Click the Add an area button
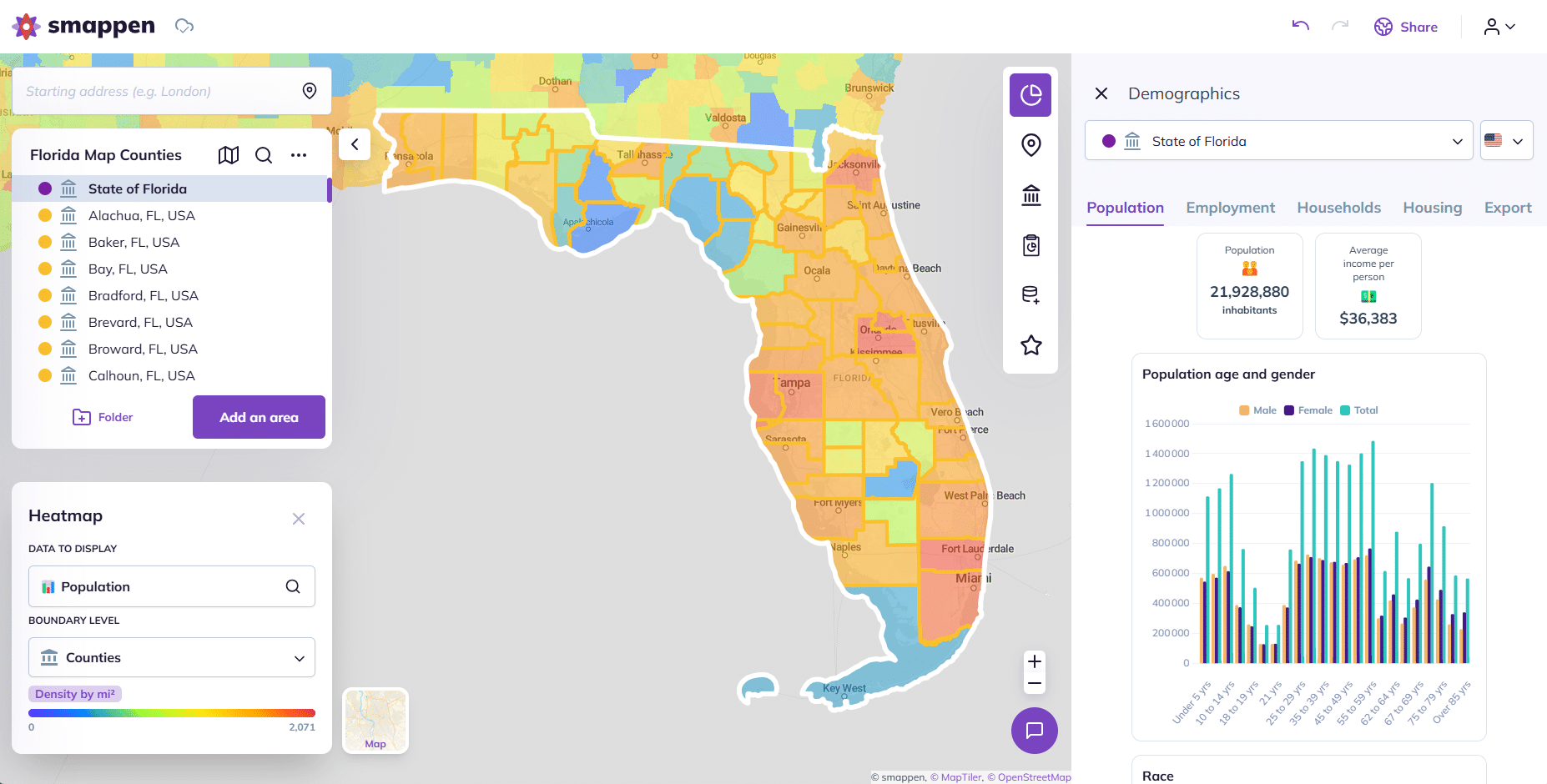Image resolution: width=1547 pixels, height=784 pixels. [x=259, y=417]
